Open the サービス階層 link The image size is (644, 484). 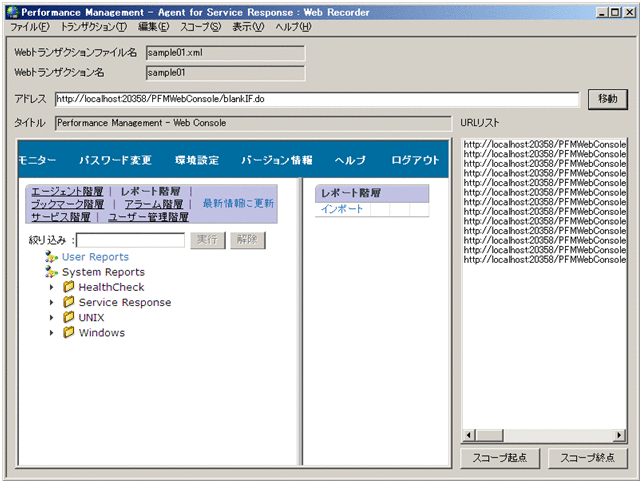coord(61,217)
